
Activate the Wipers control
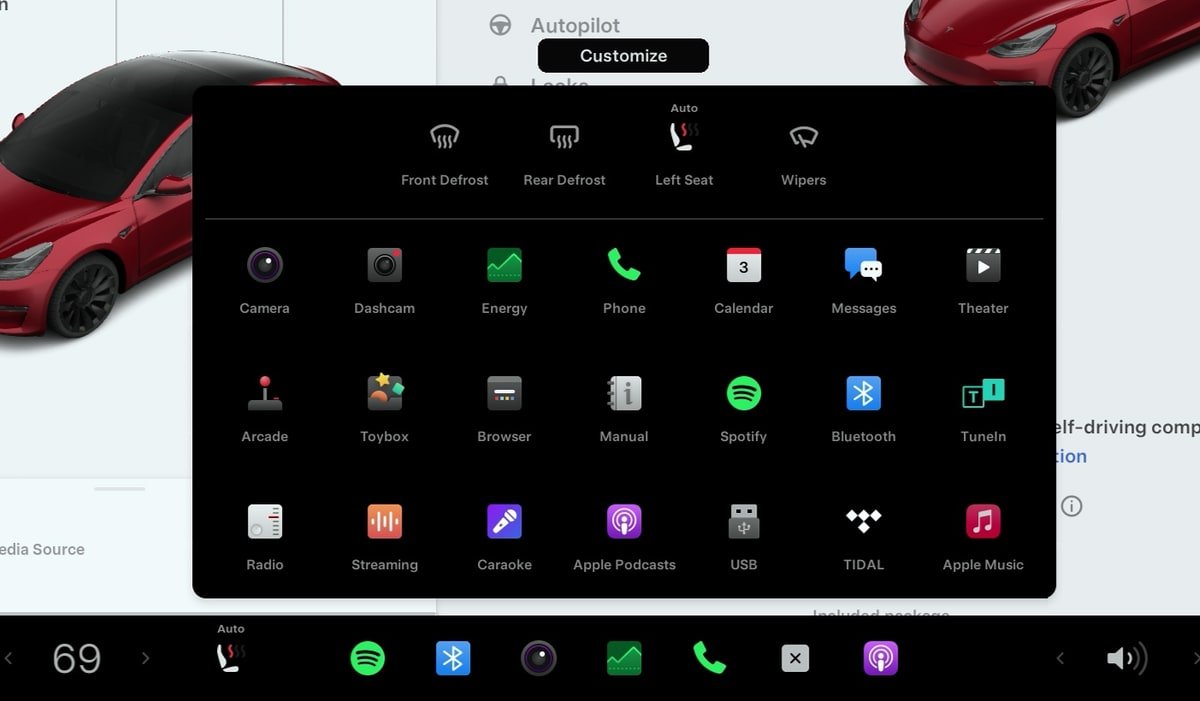click(x=803, y=154)
